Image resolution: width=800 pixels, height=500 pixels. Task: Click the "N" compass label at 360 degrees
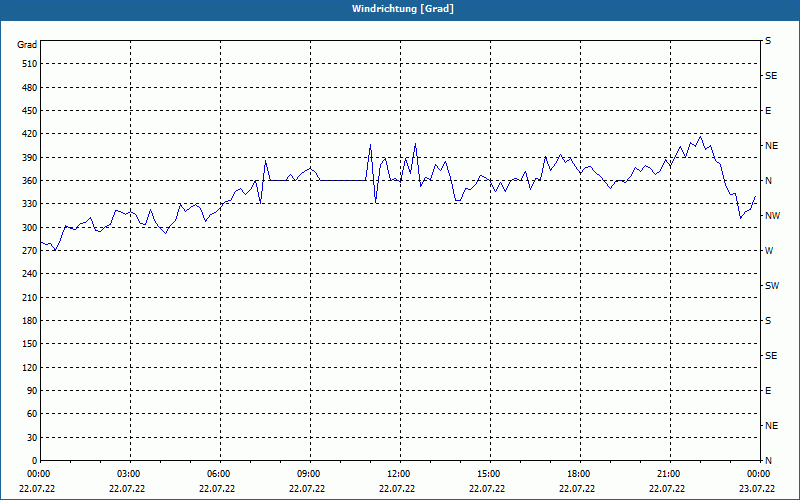click(768, 181)
